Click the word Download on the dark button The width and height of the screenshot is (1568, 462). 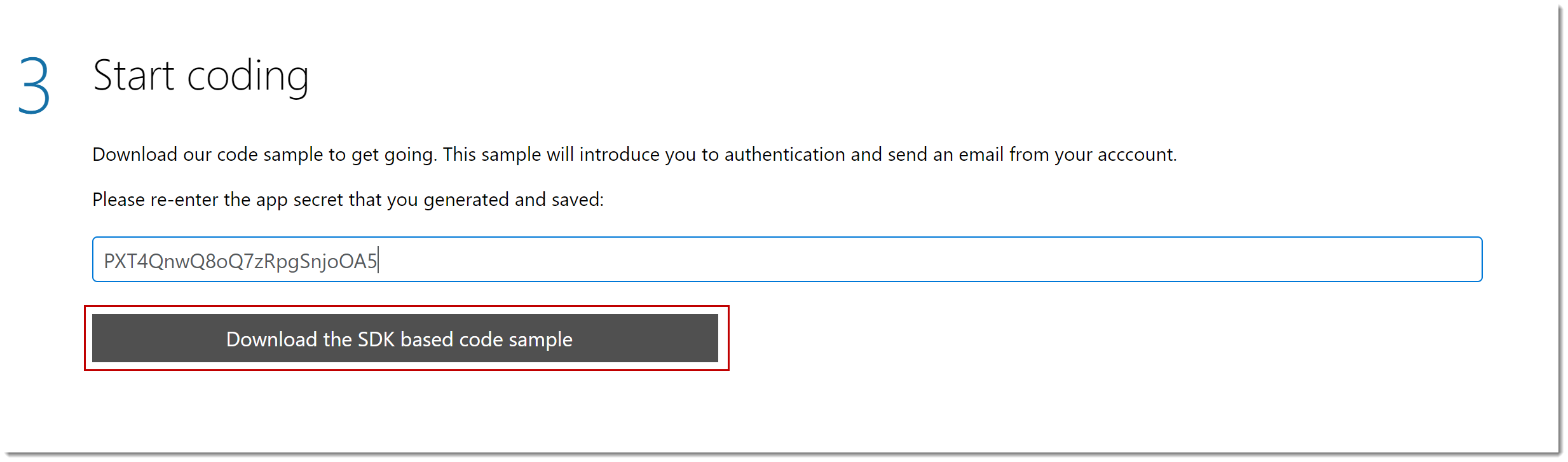pyautogui.click(x=271, y=339)
